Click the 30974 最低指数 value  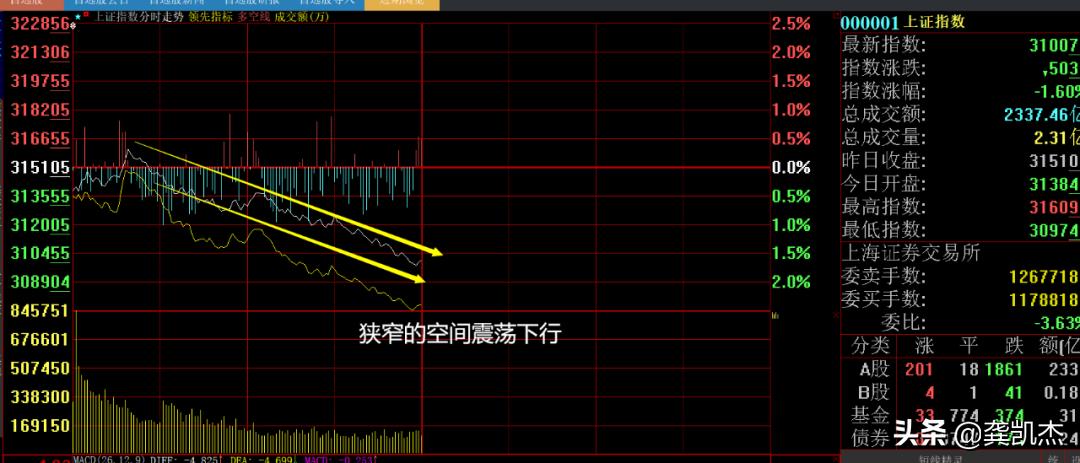(1054, 230)
